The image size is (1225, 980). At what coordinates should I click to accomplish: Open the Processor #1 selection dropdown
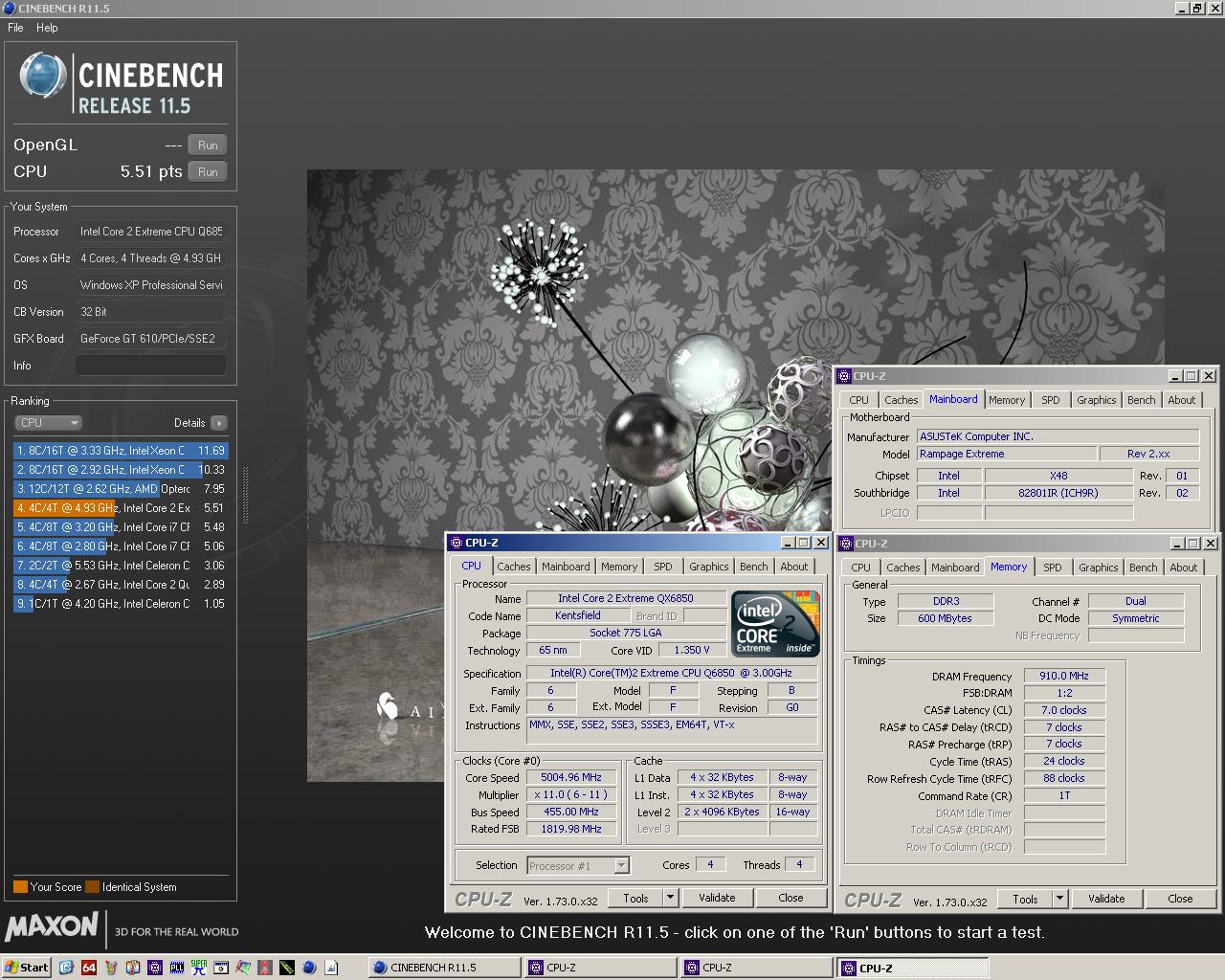[578, 865]
